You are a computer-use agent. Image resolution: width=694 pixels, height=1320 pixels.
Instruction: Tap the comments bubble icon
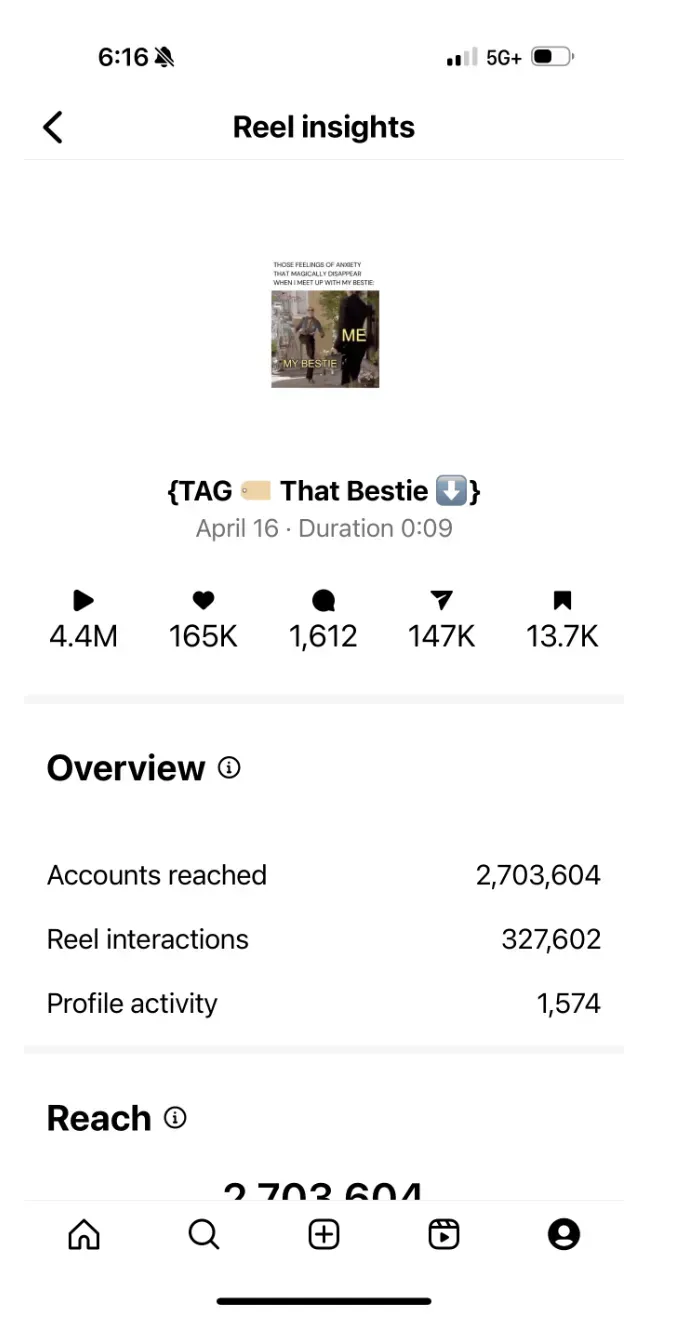(x=323, y=600)
